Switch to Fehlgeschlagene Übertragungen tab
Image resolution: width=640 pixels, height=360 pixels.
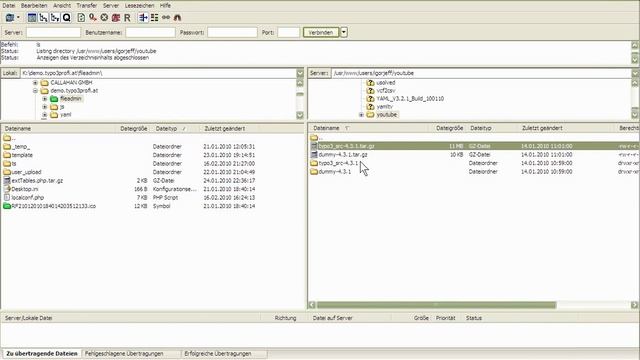[124, 353]
